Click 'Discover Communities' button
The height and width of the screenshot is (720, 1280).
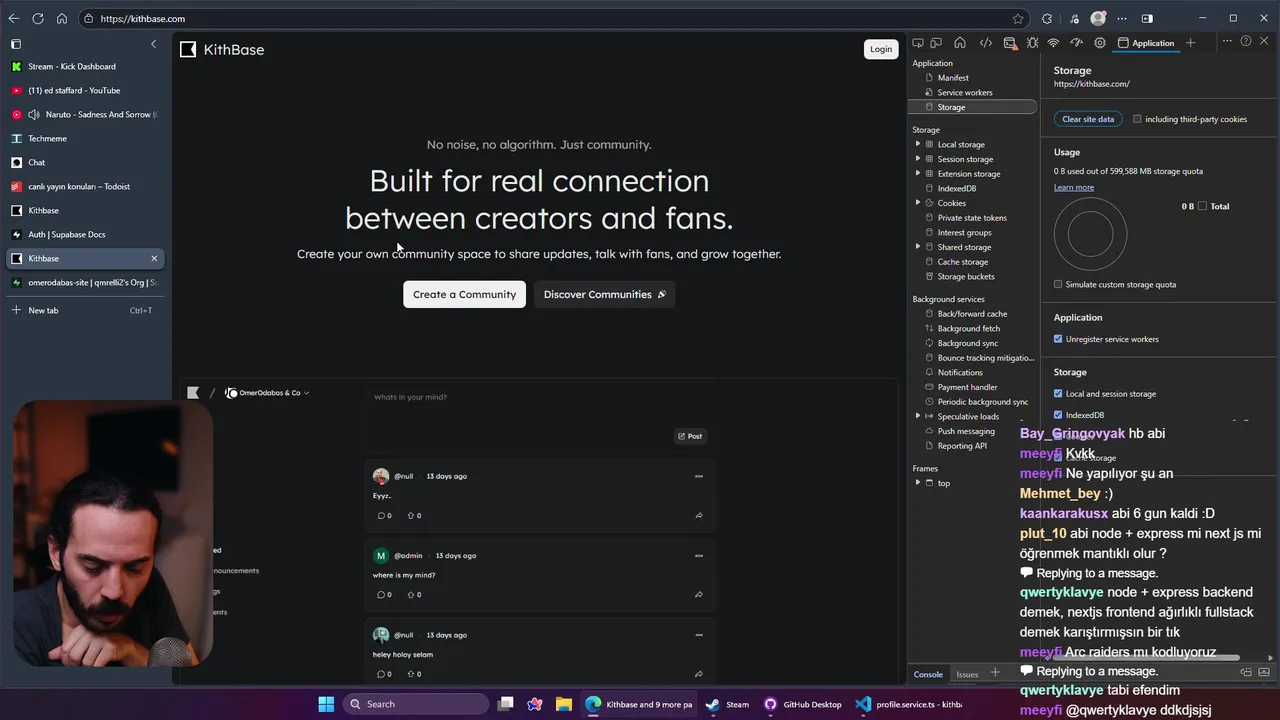pos(604,294)
